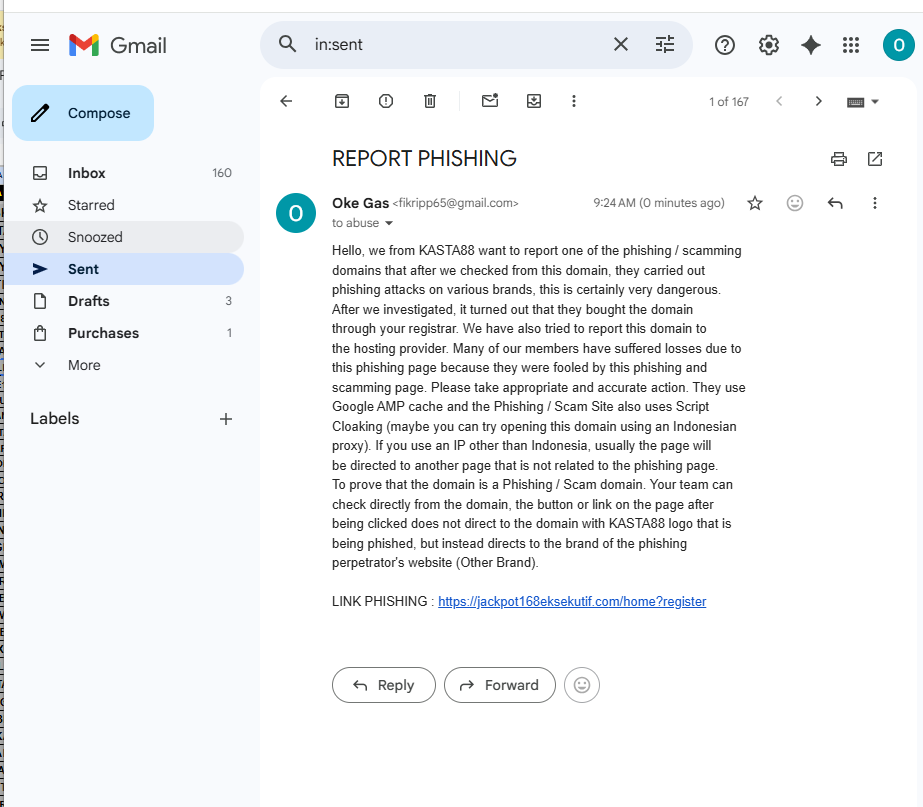Click the REPORT PHISHING subject heading
This screenshot has height=807, width=923.
[x=424, y=159]
